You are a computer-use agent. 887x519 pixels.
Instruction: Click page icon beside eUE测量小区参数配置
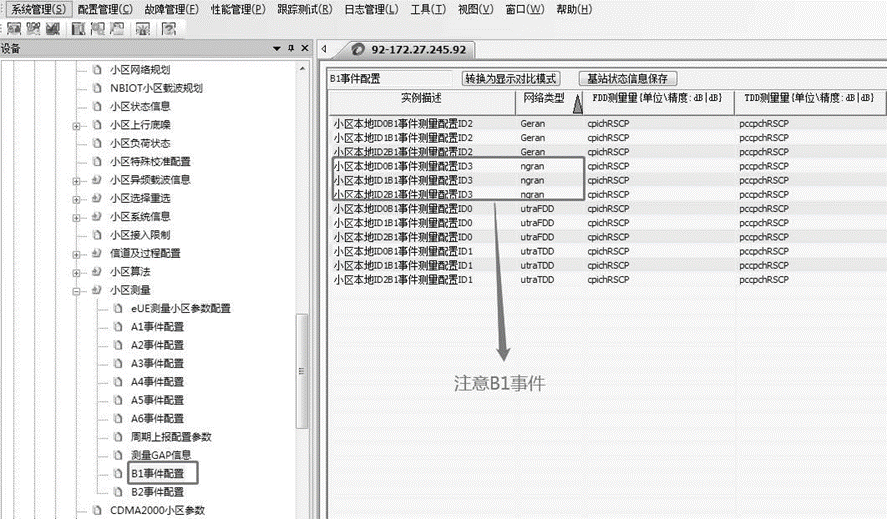(118, 308)
